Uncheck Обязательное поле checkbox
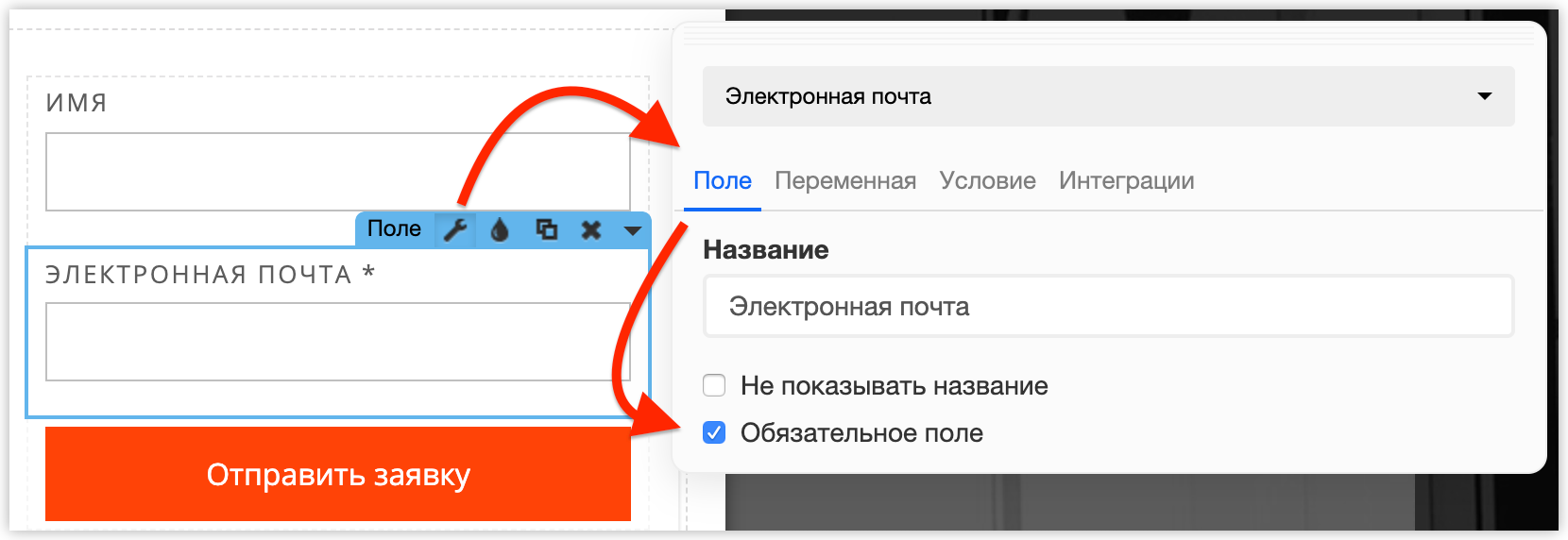Screen dimensions: 1568x540 click(x=714, y=432)
